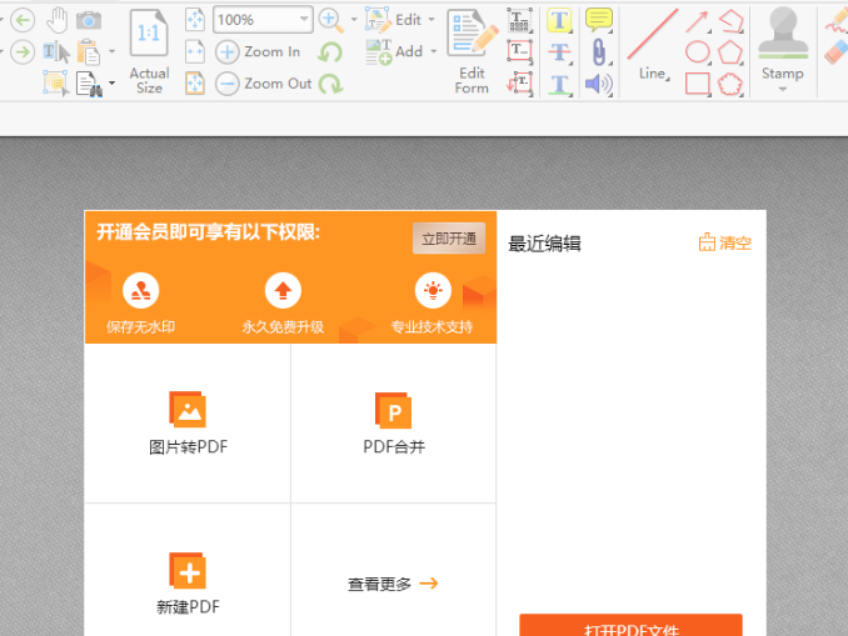Screen dimensions: 848x636
Task: Click the 立即开通 button
Action: tap(449, 238)
